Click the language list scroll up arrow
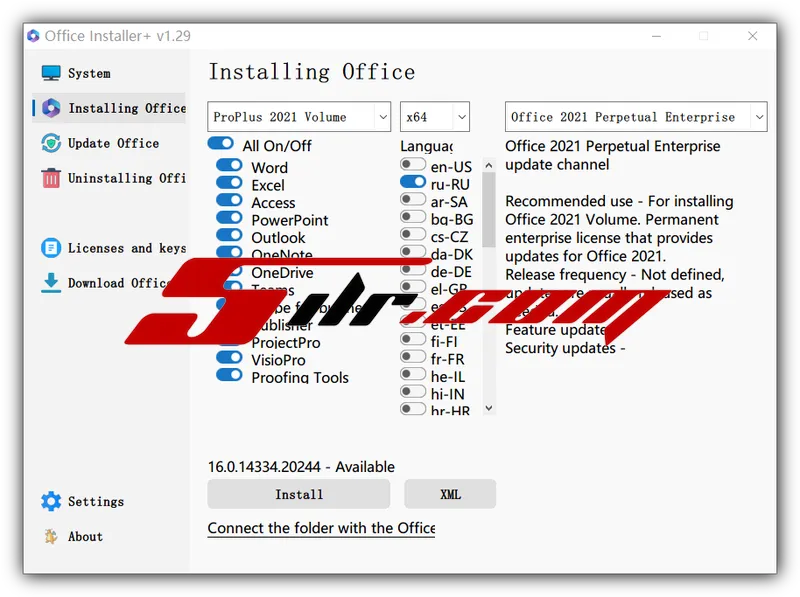Image resolution: width=800 pixels, height=597 pixels. point(489,165)
